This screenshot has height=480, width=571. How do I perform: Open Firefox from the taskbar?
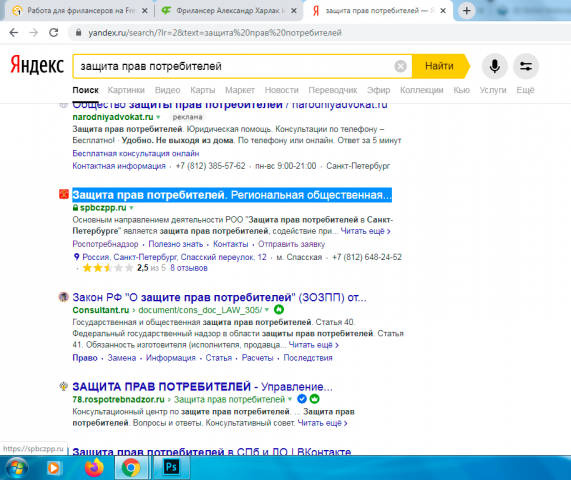point(94,468)
